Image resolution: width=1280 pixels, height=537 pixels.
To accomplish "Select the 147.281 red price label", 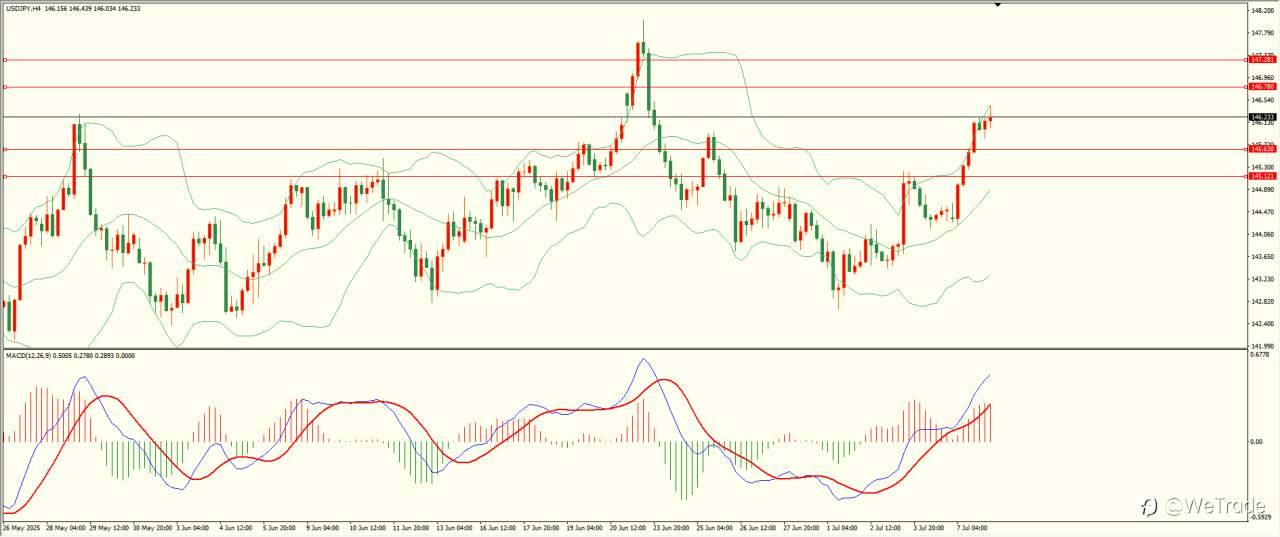I will click(x=1261, y=60).
